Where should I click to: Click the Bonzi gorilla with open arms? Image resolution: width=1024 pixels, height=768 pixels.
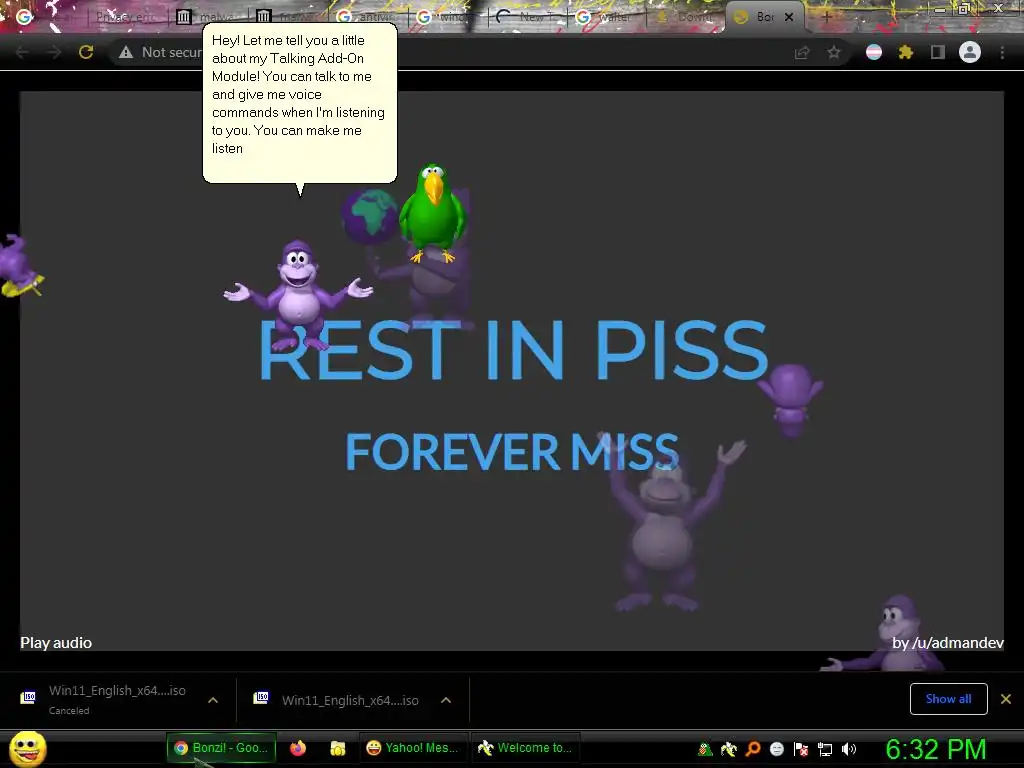coord(298,294)
